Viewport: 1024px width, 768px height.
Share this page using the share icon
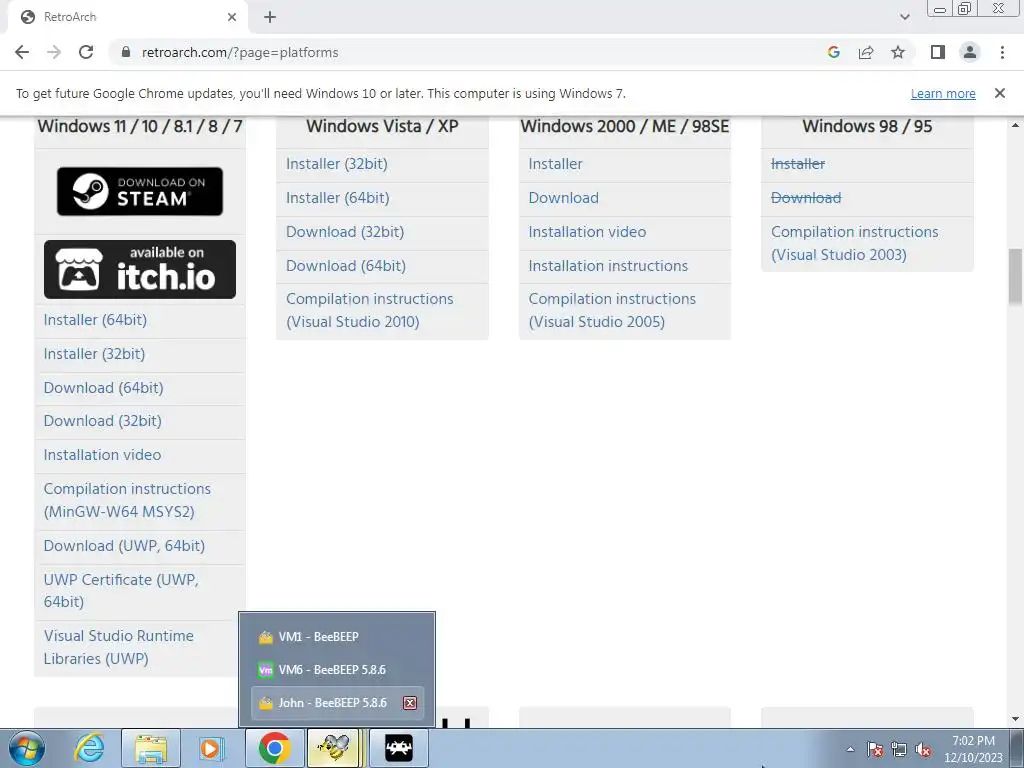[x=866, y=52]
